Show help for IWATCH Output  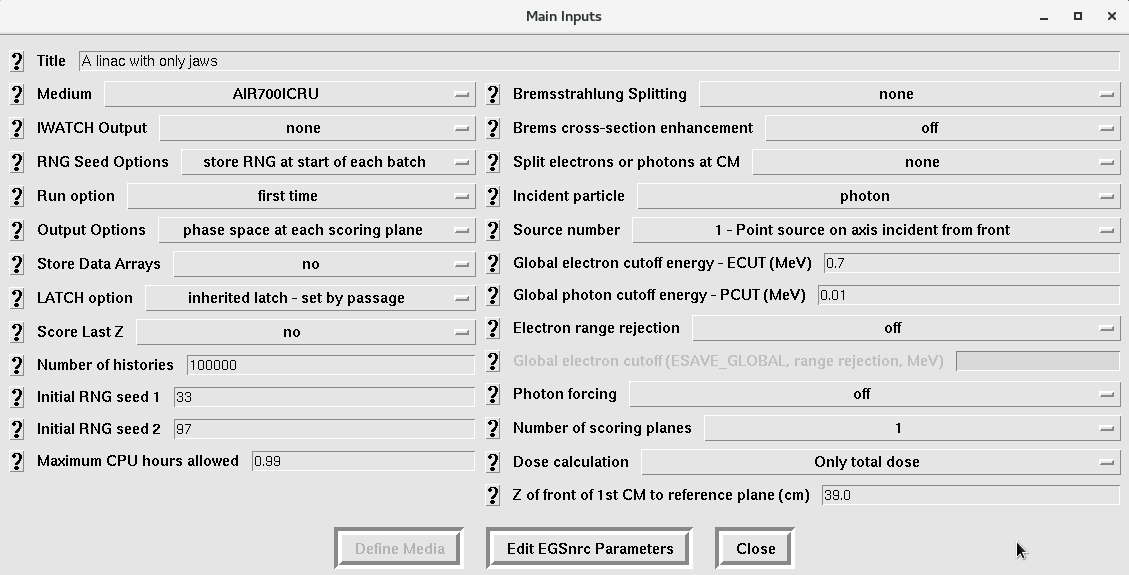pos(17,128)
